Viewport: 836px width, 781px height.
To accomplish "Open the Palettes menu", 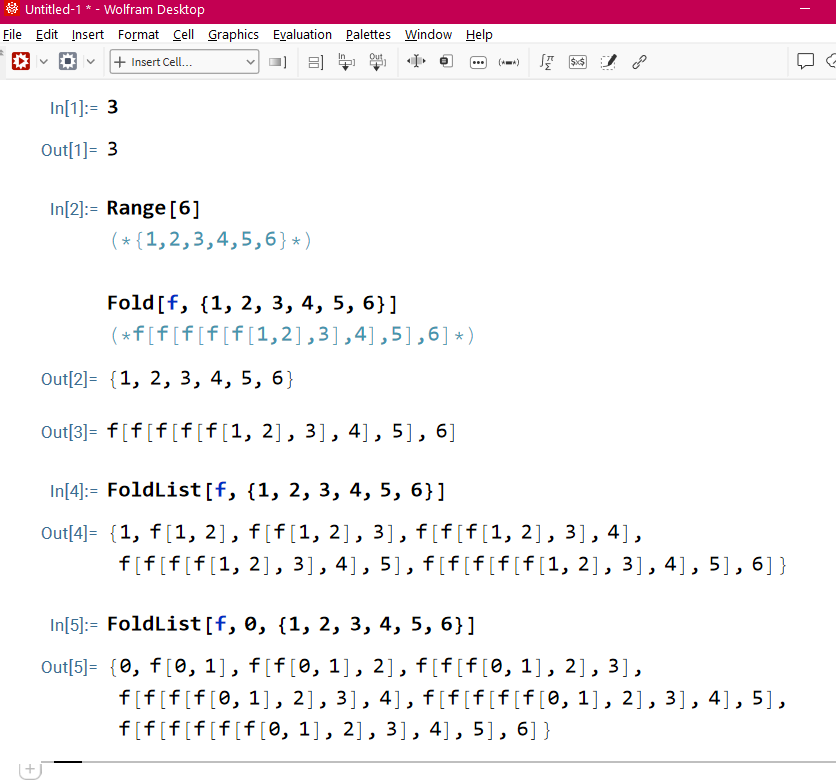I will [x=368, y=34].
